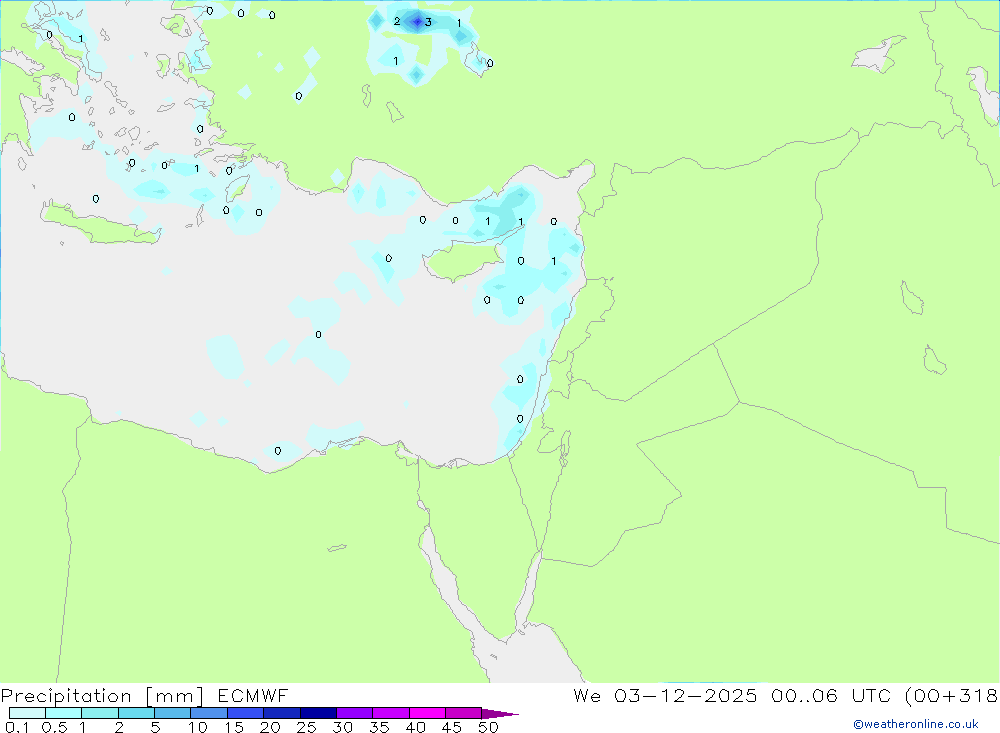Click the 40–45 mm magenta legend swatch
This screenshot has width=1000, height=733.
pos(427,713)
